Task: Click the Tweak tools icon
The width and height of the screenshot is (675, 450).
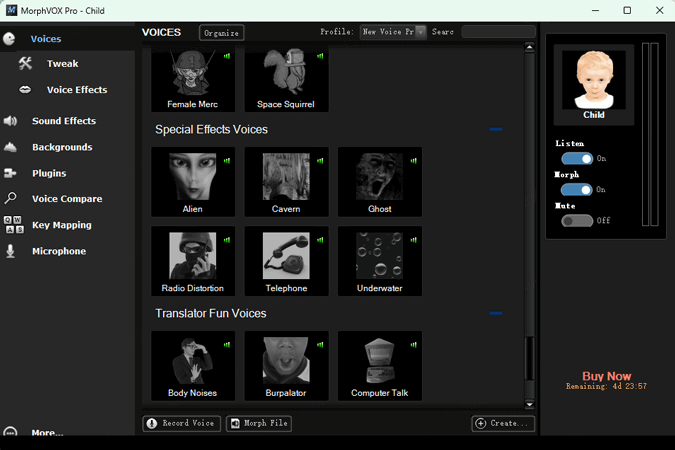Action: [25, 64]
